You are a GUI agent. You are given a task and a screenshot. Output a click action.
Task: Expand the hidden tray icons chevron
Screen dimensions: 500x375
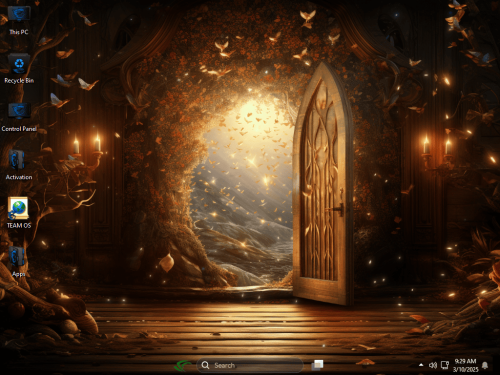pyautogui.click(x=421, y=365)
